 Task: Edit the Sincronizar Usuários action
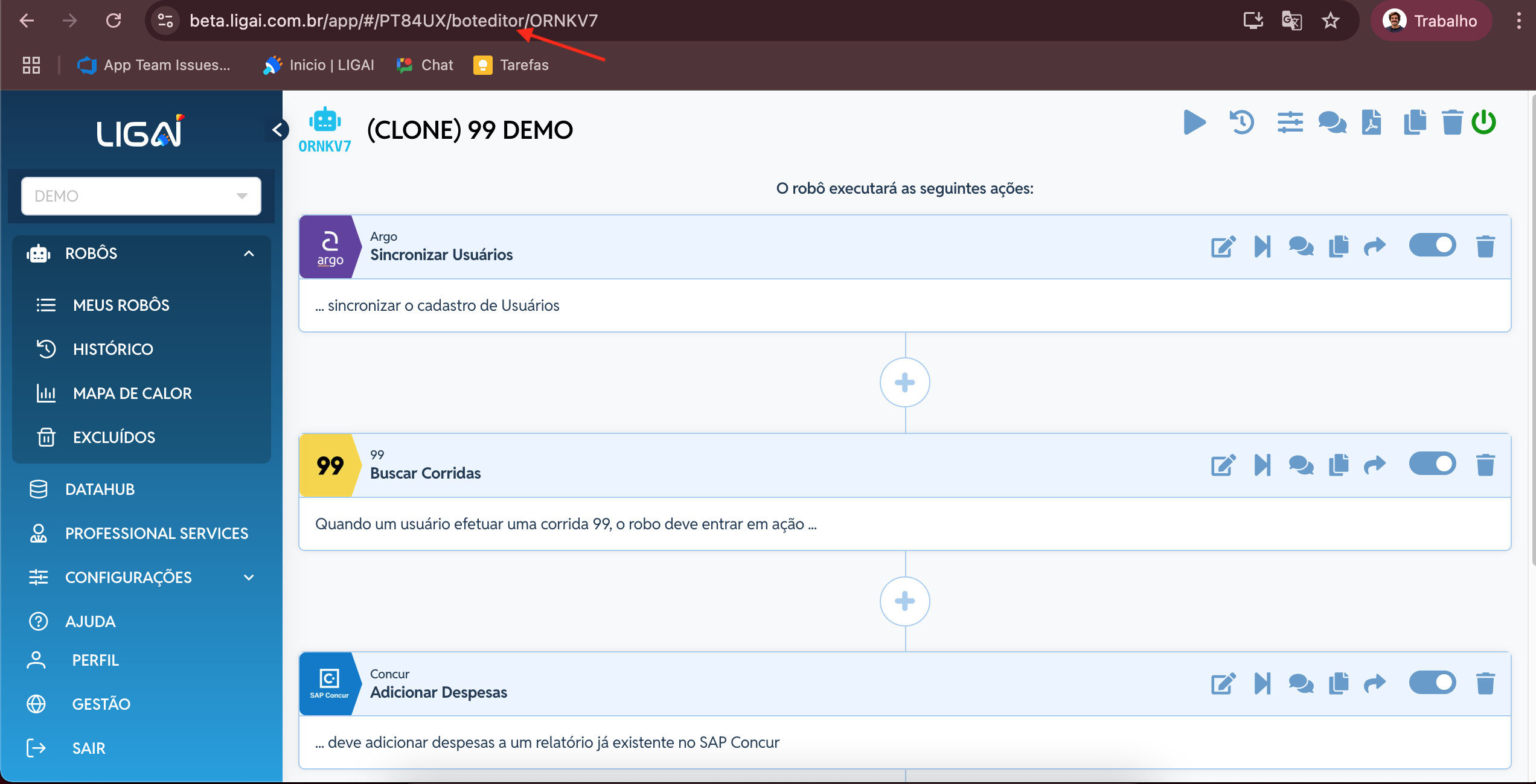(1223, 247)
